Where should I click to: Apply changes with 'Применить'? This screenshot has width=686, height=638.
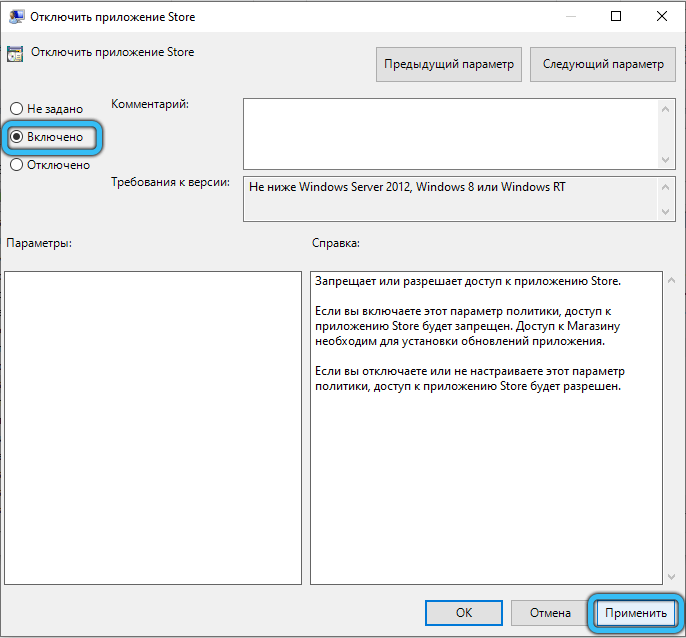pyautogui.click(x=636, y=613)
